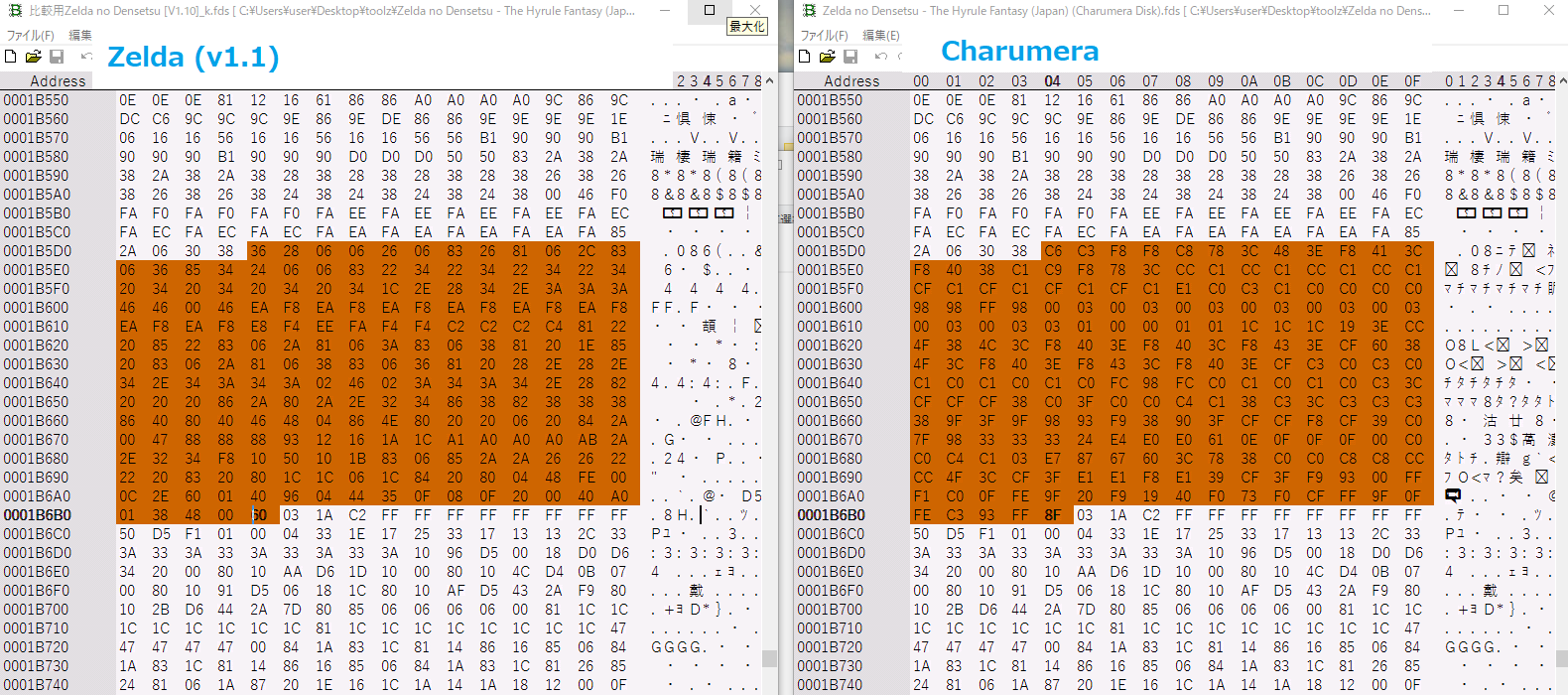Click scroll-up arrow in left window
Viewport: 1568px width, 695px height.
coord(769,81)
